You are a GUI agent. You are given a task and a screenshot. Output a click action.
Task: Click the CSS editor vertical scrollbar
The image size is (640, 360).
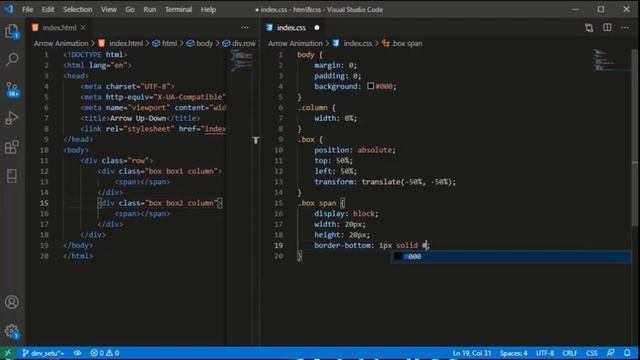pyautogui.click(x=635, y=139)
